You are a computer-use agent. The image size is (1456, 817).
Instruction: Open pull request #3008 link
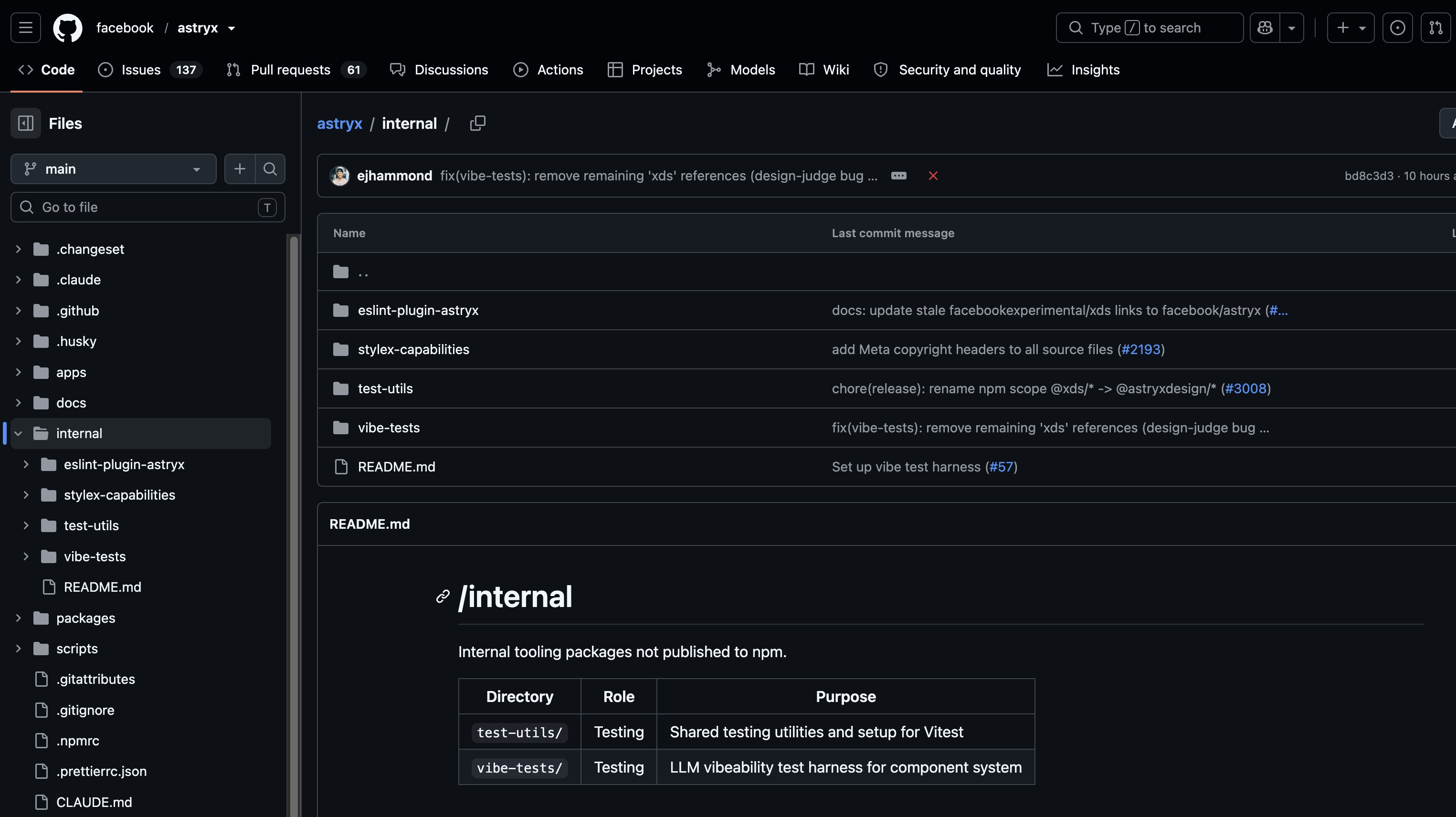coord(1246,389)
